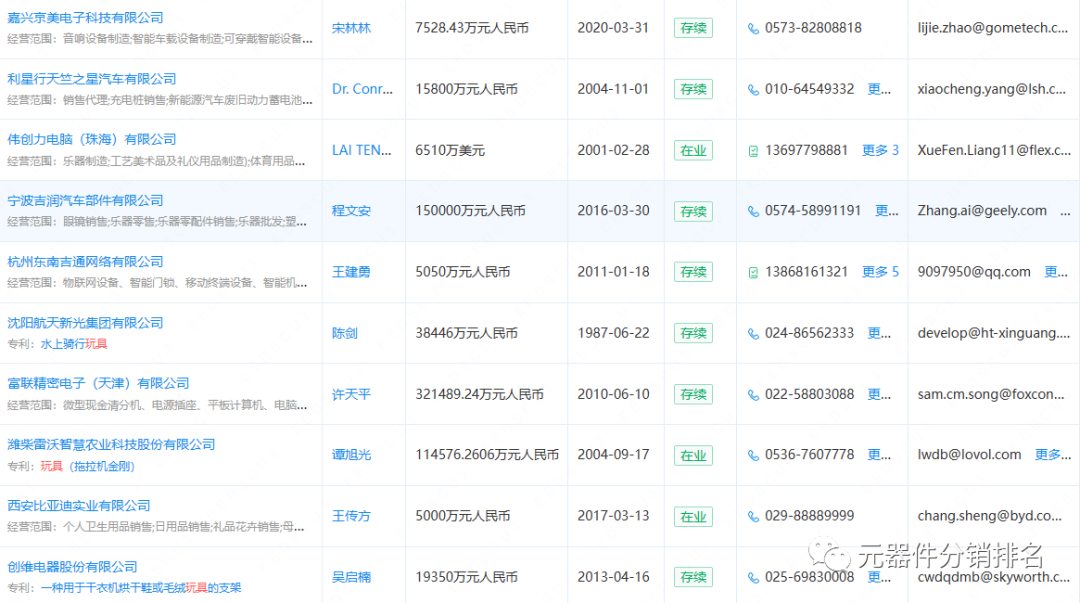Click mobile icon beside 13868161321

[x=754, y=273]
